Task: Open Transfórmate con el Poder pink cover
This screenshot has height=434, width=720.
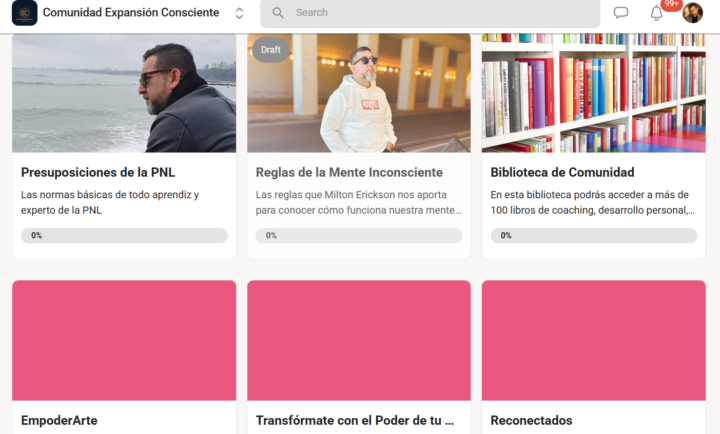Action: pos(359,340)
